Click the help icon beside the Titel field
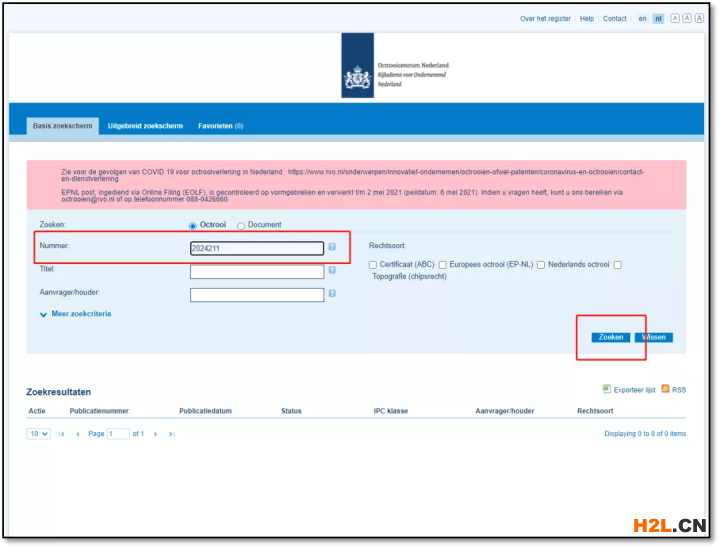The image size is (720, 548). pyautogui.click(x=332, y=271)
